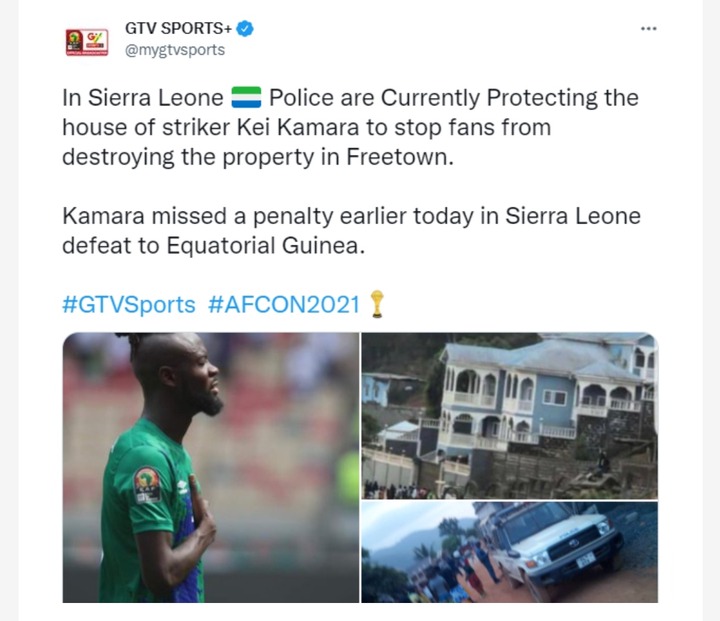720x621 pixels.
Task: Click the trophy emoji after AFCON2021
Action: 377,304
